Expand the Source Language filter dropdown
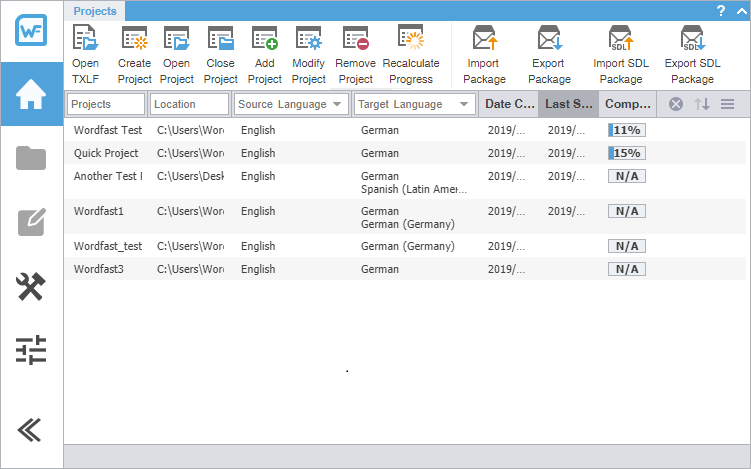This screenshot has width=751, height=469. click(338, 104)
